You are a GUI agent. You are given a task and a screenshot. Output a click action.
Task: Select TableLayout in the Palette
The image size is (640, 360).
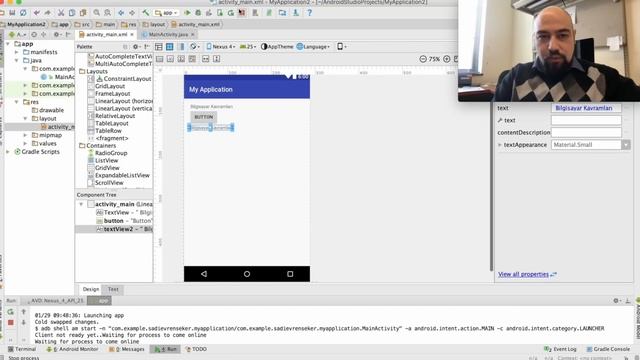[108, 123]
